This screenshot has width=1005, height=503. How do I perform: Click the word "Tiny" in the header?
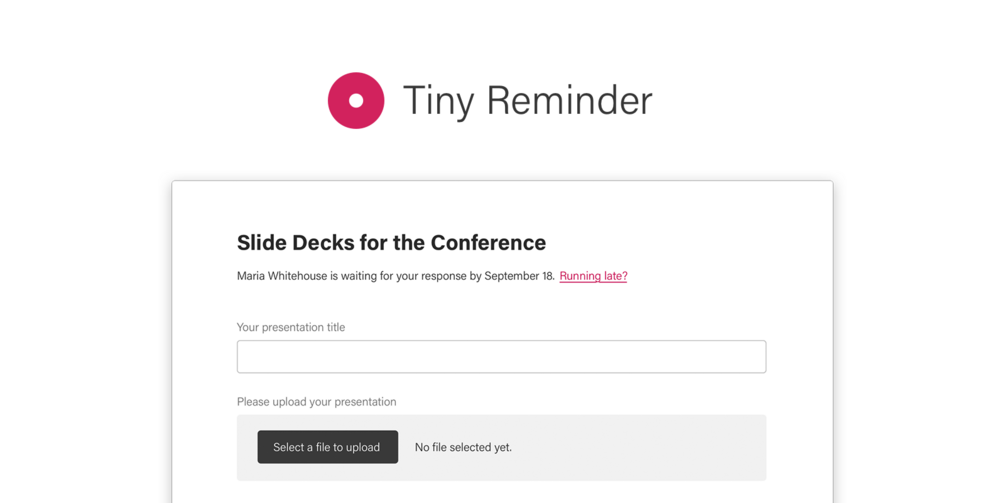pyautogui.click(x=435, y=101)
